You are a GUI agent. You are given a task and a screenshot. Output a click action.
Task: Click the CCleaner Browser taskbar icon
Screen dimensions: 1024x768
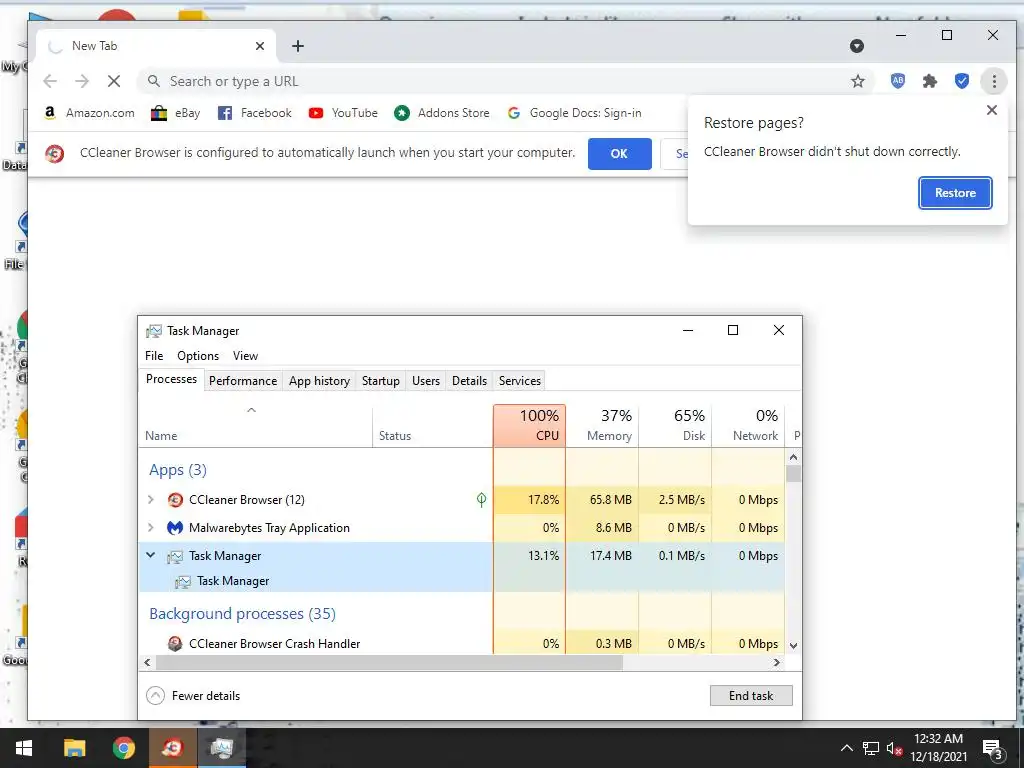click(172, 748)
